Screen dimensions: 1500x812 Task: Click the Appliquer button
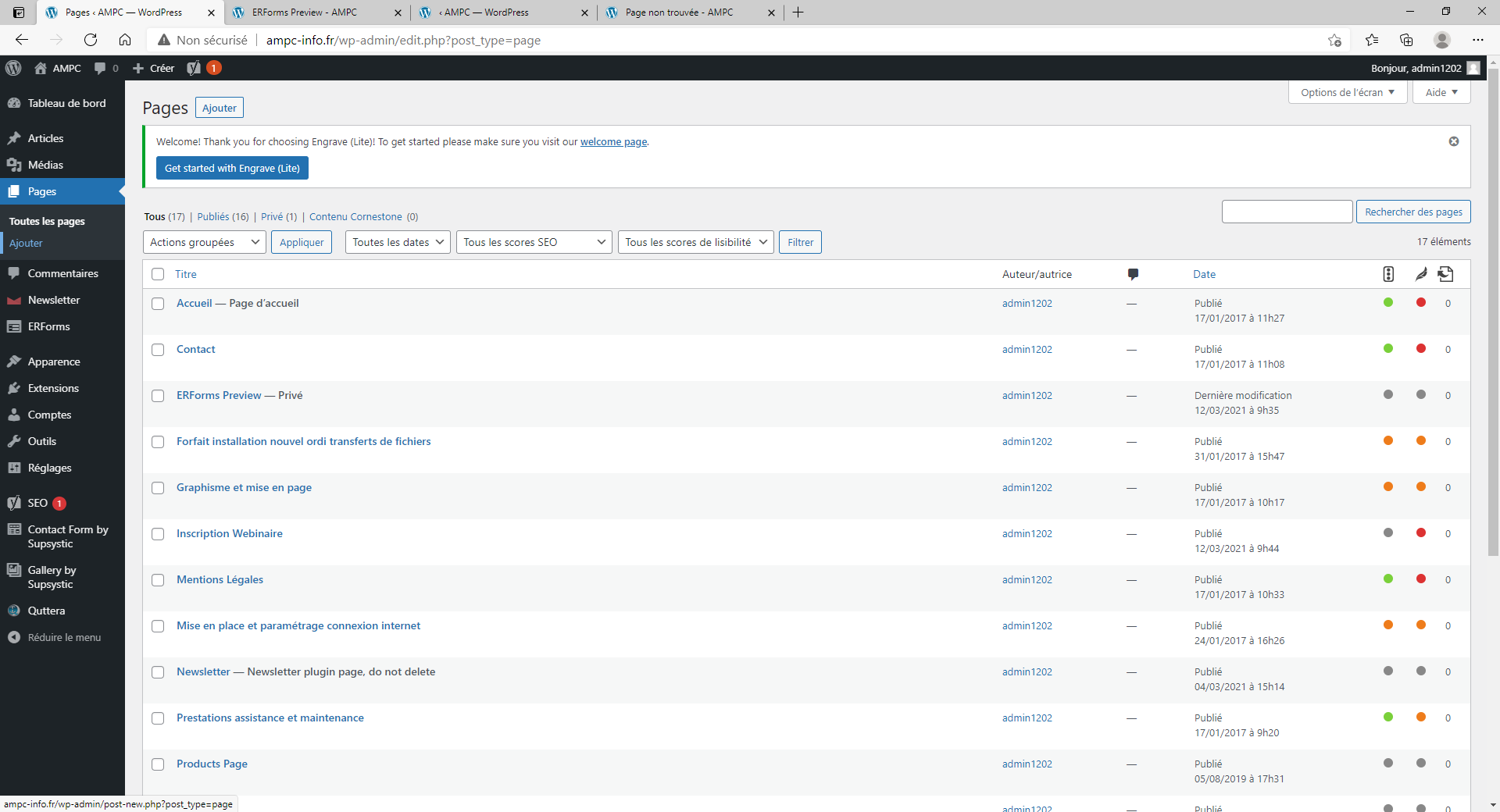coord(302,242)
